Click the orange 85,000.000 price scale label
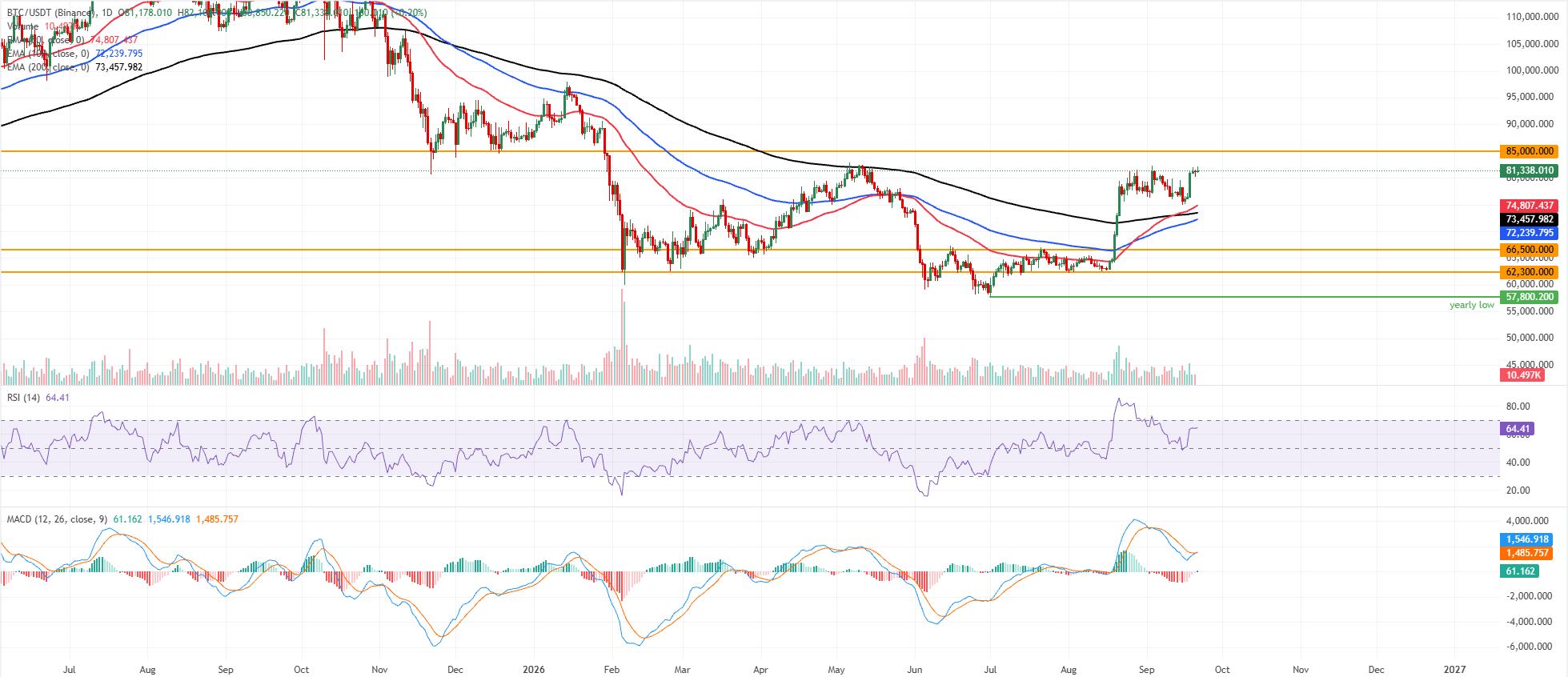 tap(1529, 151)
